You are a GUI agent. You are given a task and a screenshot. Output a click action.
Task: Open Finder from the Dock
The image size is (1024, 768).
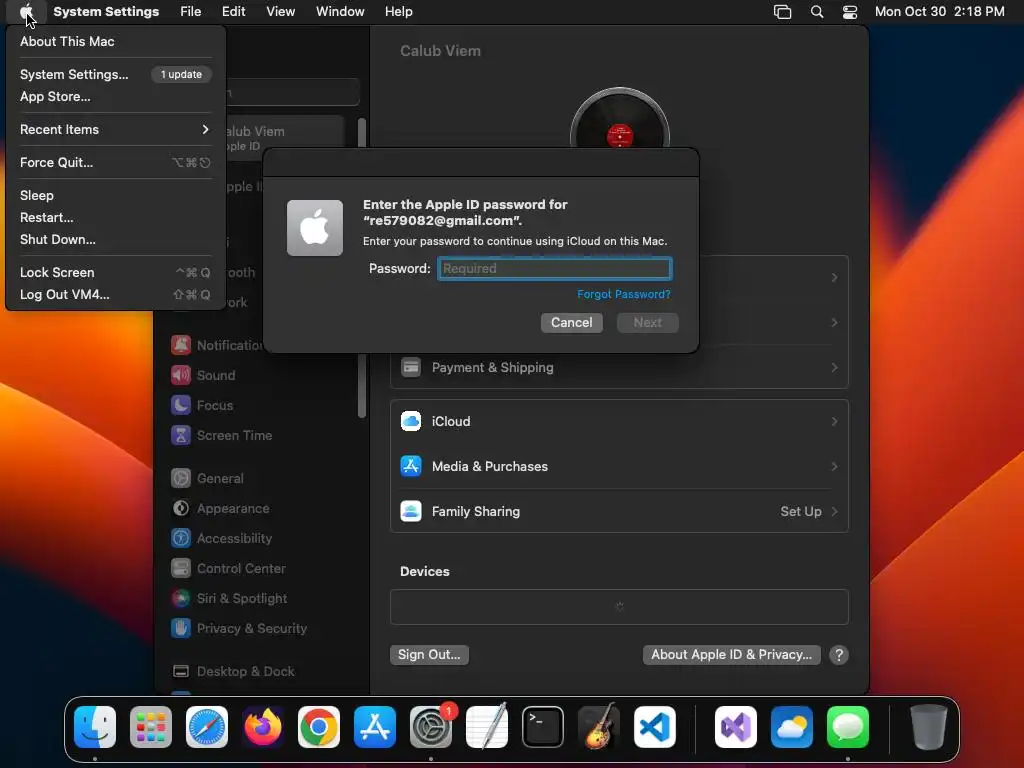pyautogui.click(x=95, y=727)
